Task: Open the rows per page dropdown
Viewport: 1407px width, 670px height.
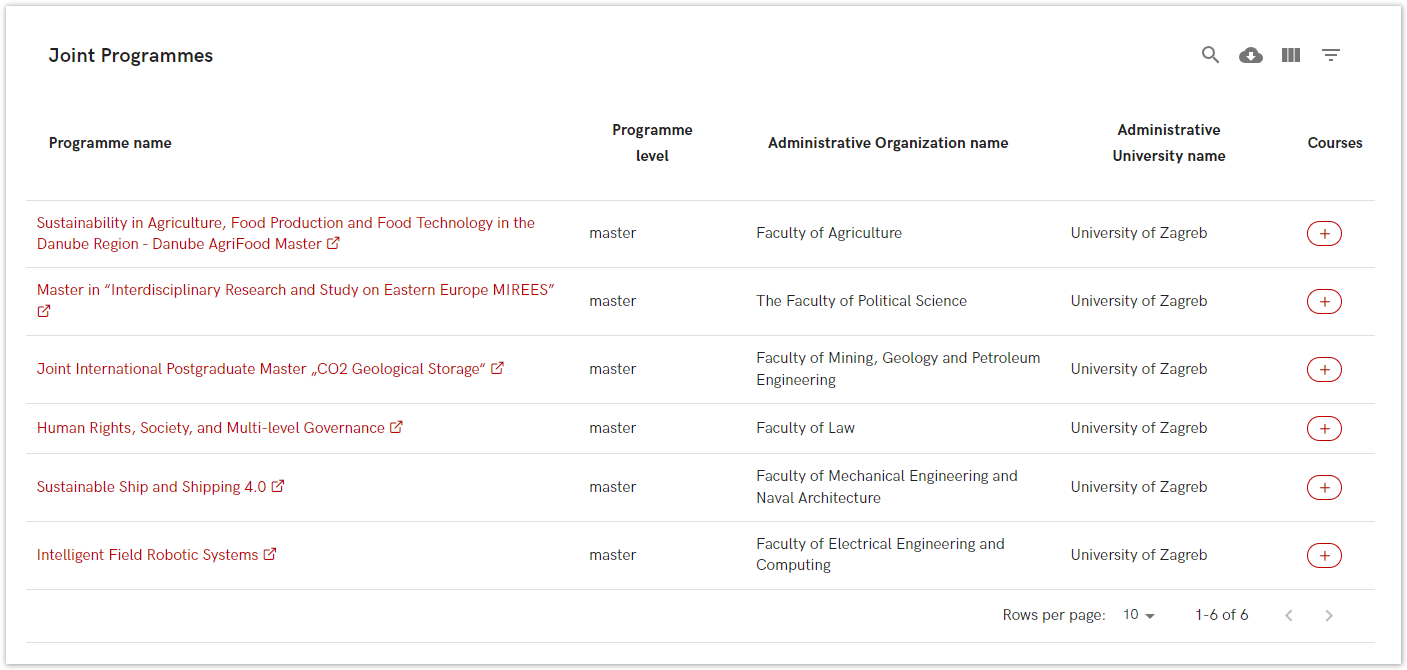Action: [1138, 615]
